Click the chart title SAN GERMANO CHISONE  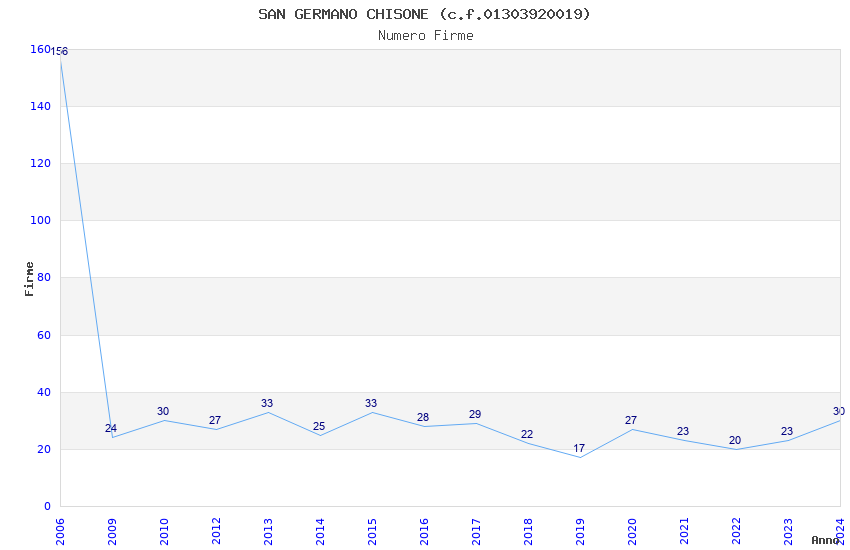click(x=424, y=14)
